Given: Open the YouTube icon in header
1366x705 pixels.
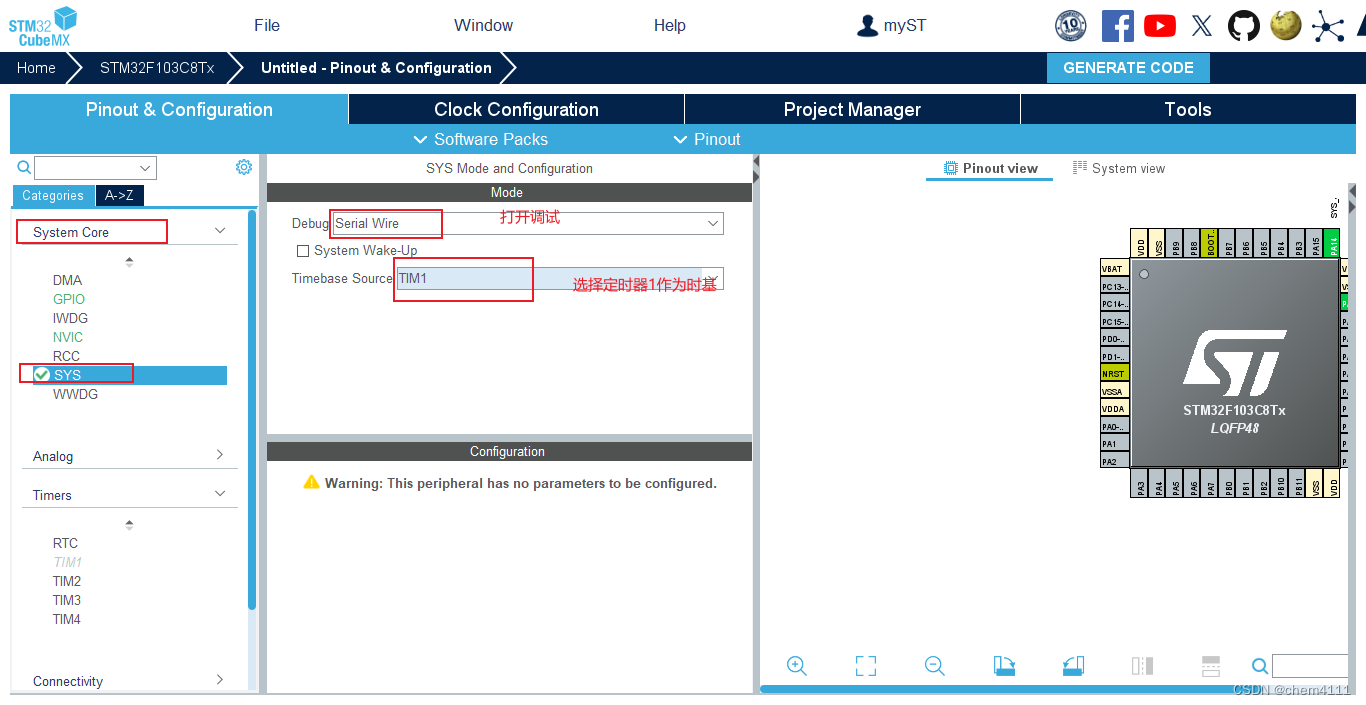Looking at the screenshot, I should click(x=1160, y=26).
